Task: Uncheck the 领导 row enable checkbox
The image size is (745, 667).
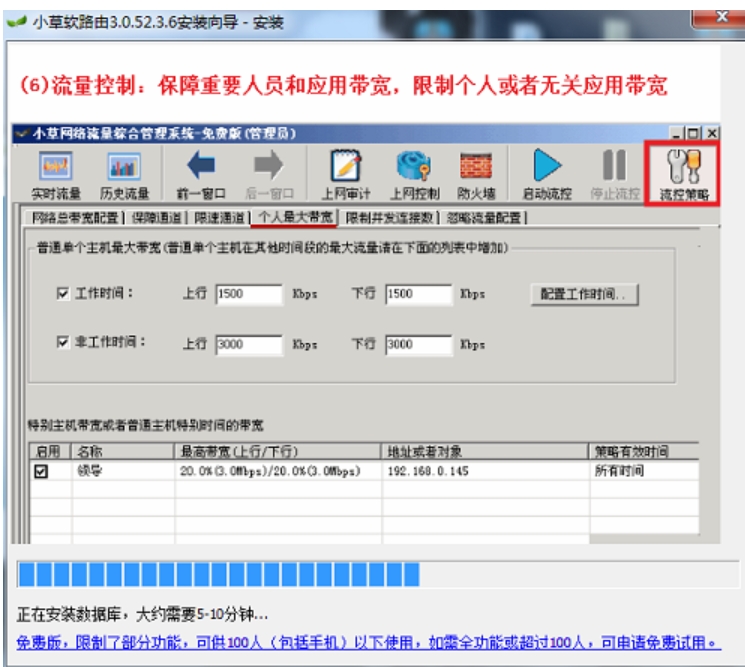Action: pos(41,471)
